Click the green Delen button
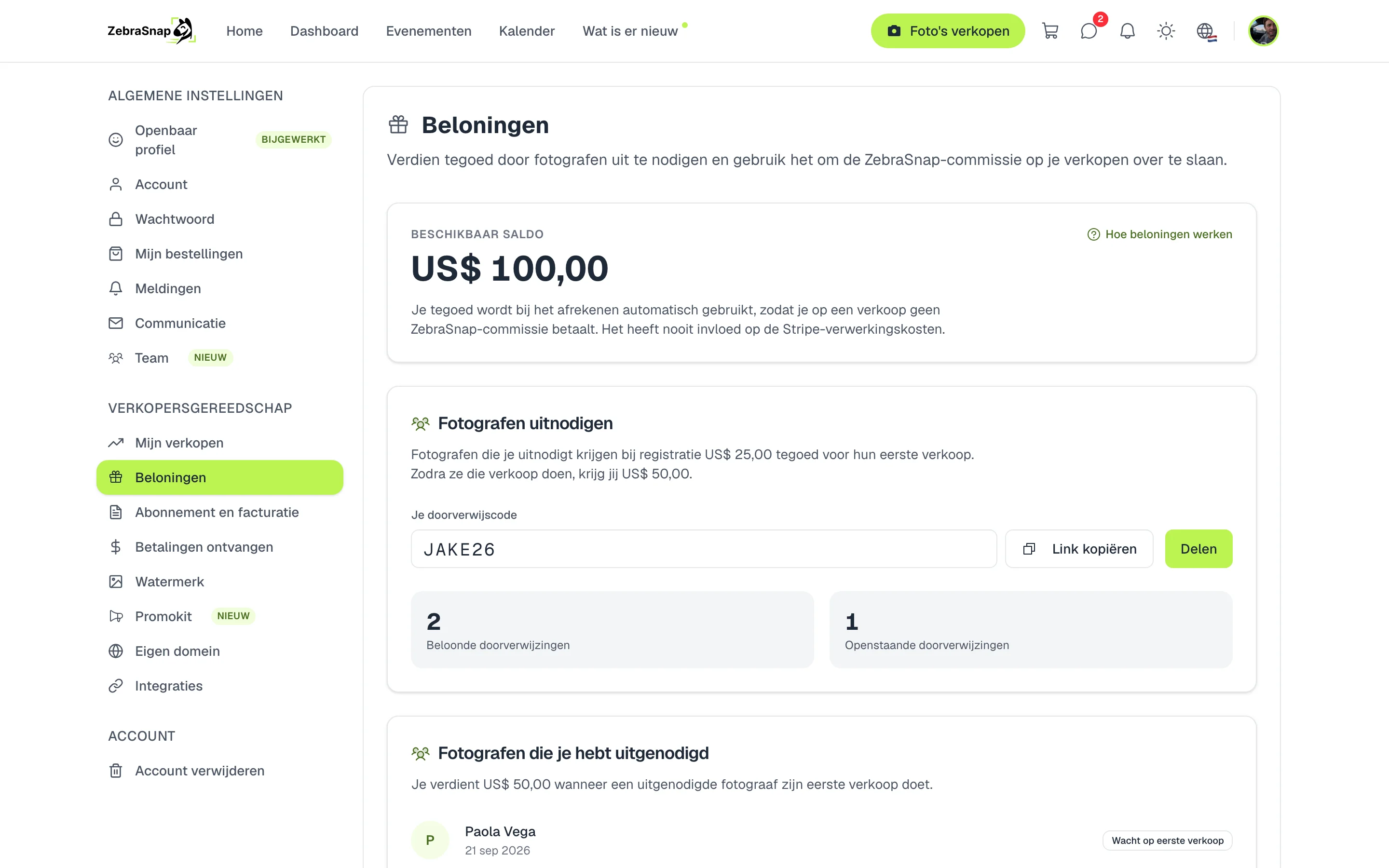The width and height of the screenshot is (1389, 868). (x=1198, y=549)
